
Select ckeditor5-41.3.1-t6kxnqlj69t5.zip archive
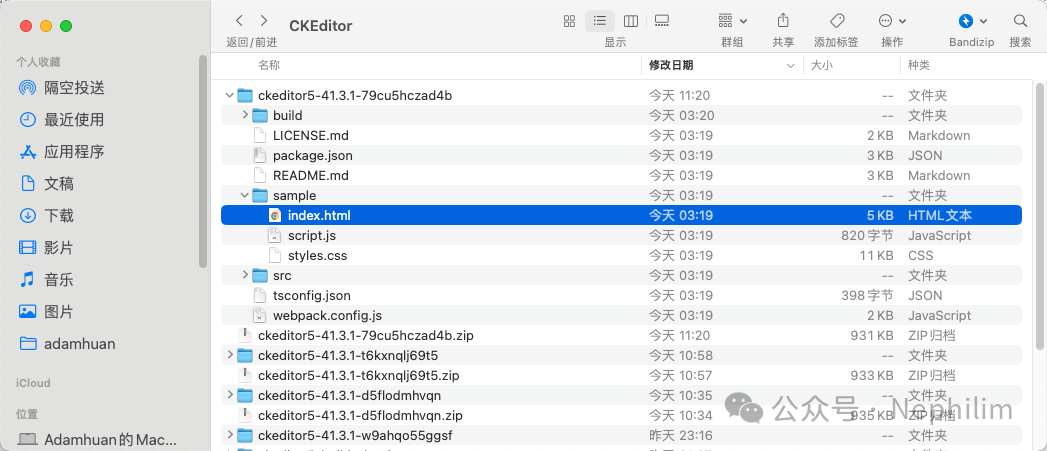point(358,375)
